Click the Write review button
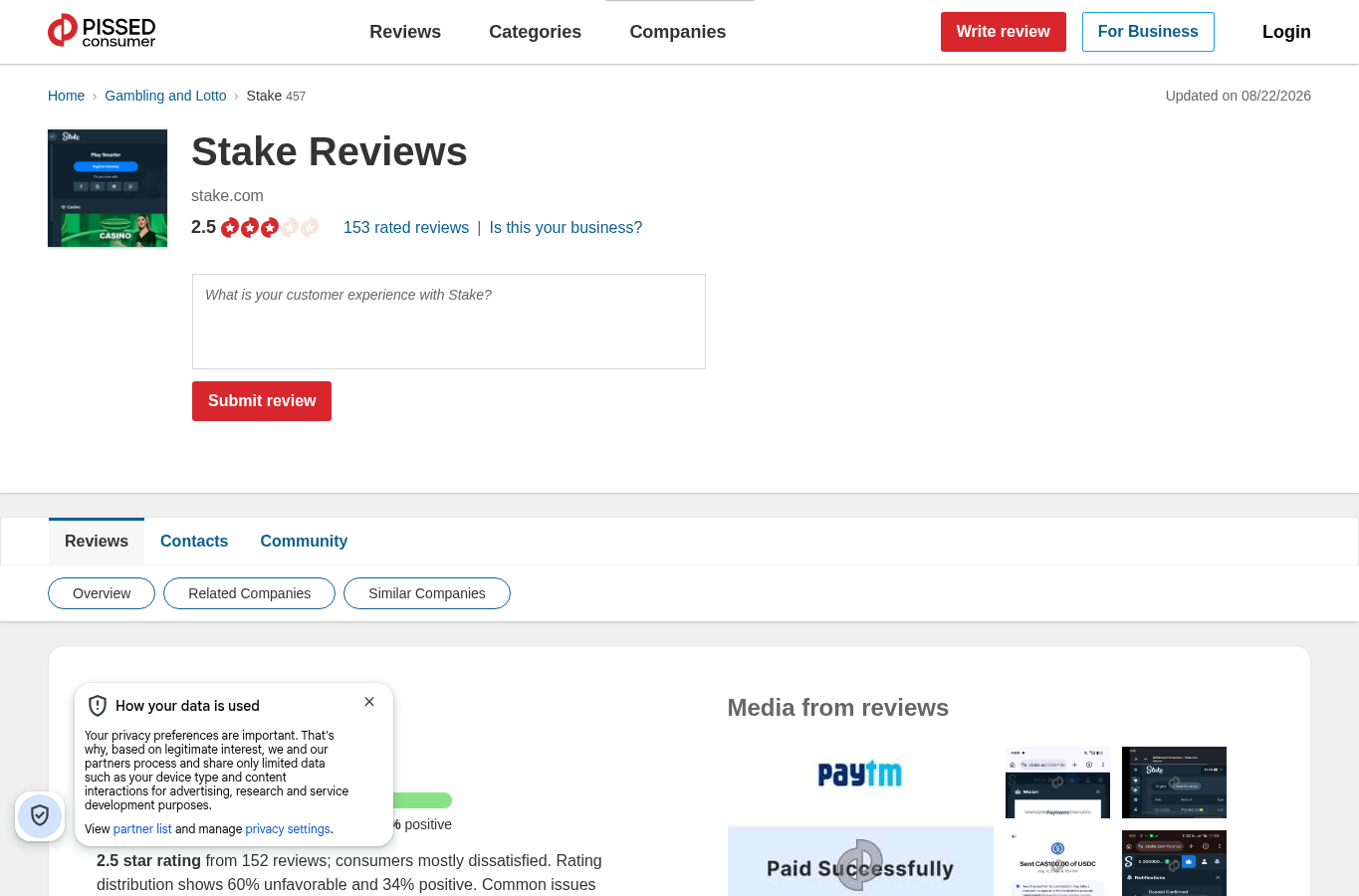The height and width of the screenshot is (896, 1359). click(x=1004, y=32)
